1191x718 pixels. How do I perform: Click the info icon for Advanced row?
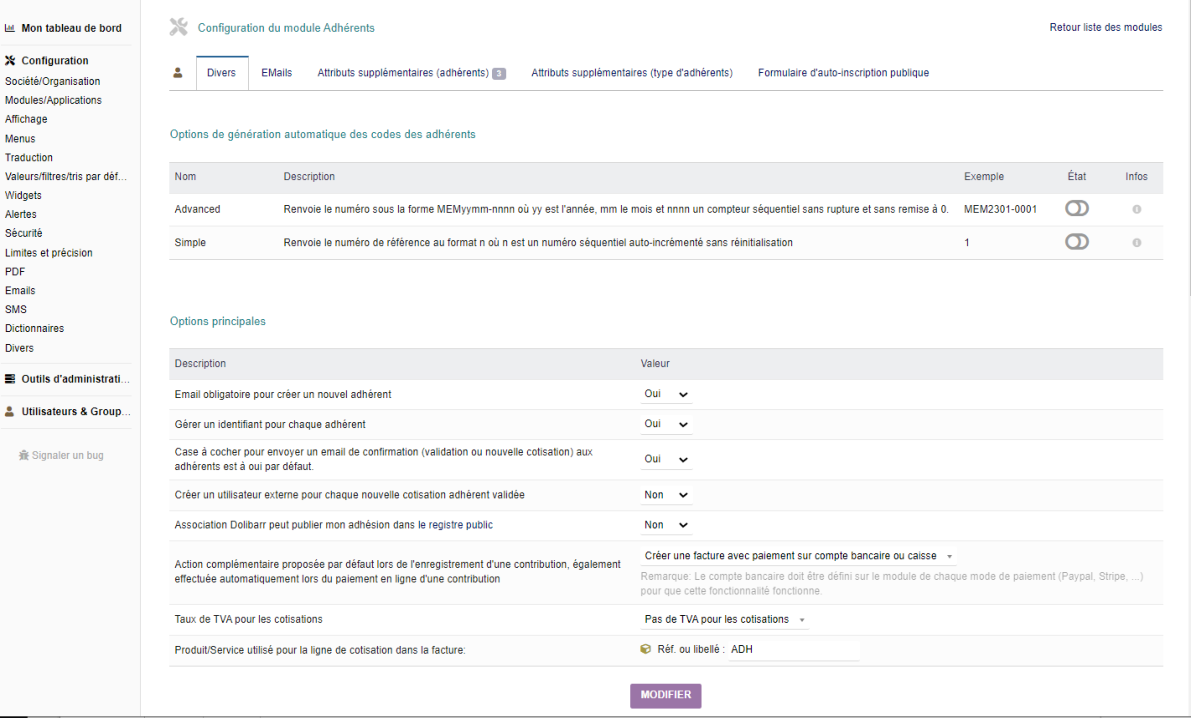pos(1136,209)
